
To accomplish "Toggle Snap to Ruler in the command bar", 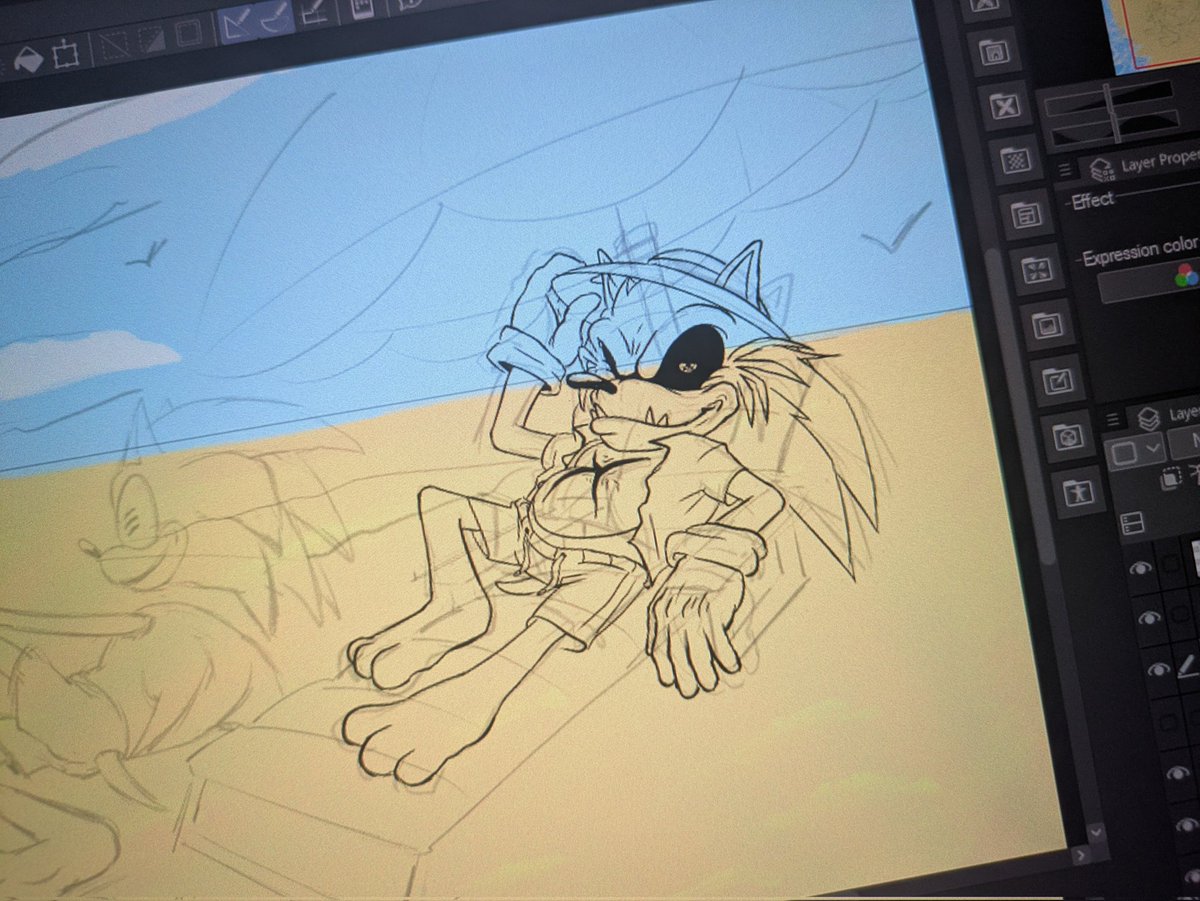I will 238,24.
